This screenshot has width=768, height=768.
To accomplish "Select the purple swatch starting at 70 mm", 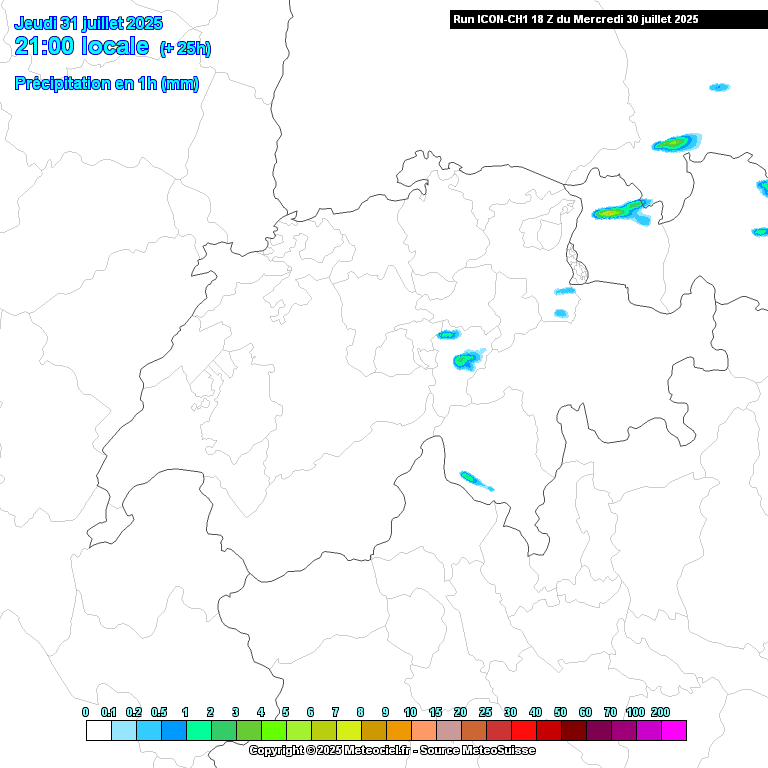I will tap(624, 730).
